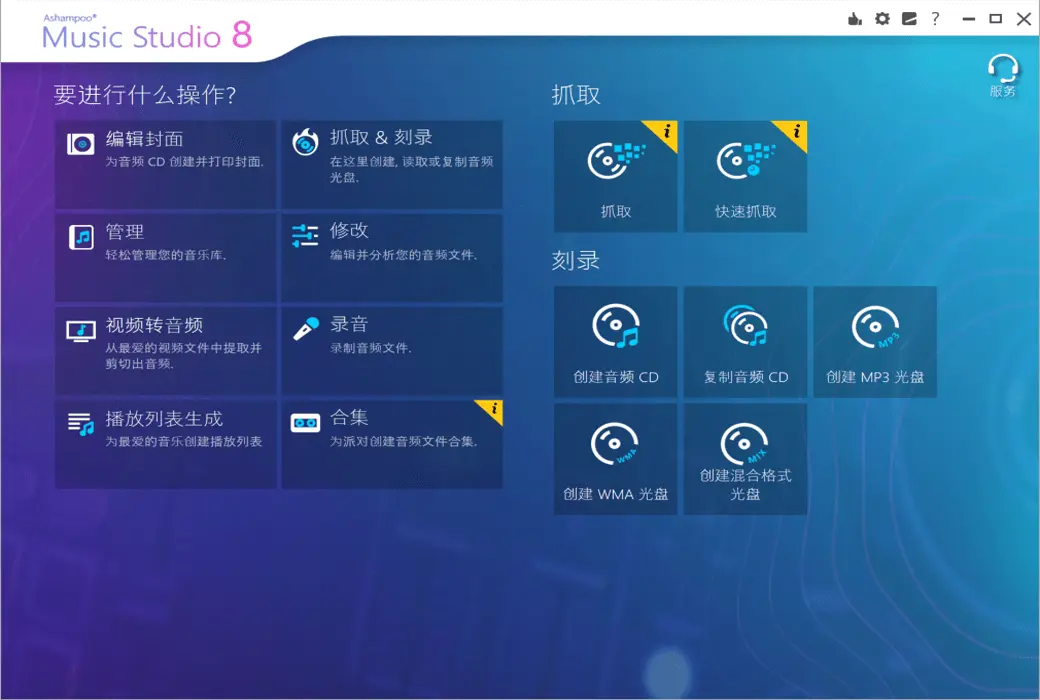
Task: Select the 编辑封面 title text
Action: click(145, 139)
